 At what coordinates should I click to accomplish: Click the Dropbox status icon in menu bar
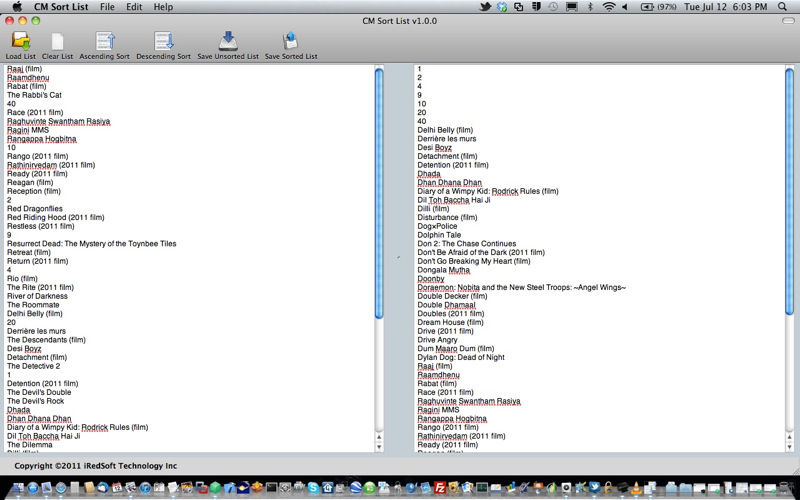coord(502,7)
